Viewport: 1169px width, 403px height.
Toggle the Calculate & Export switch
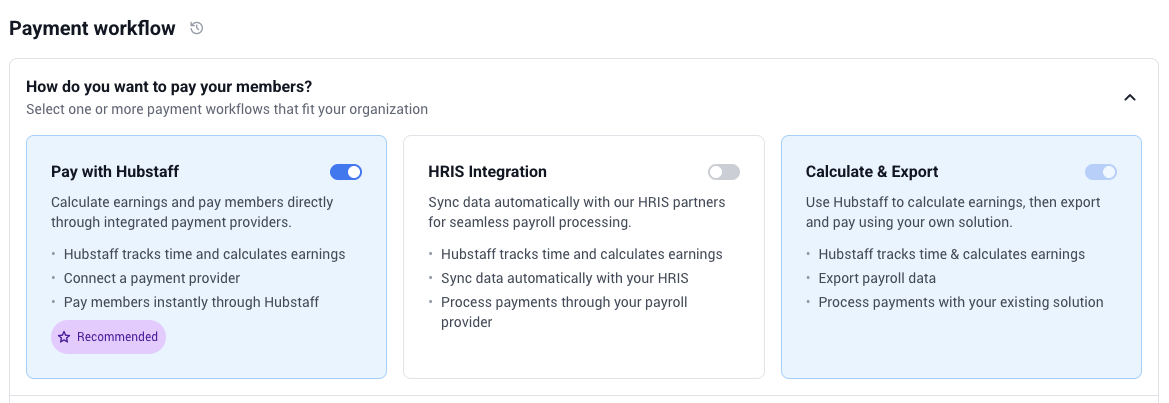pos(1101,172)
